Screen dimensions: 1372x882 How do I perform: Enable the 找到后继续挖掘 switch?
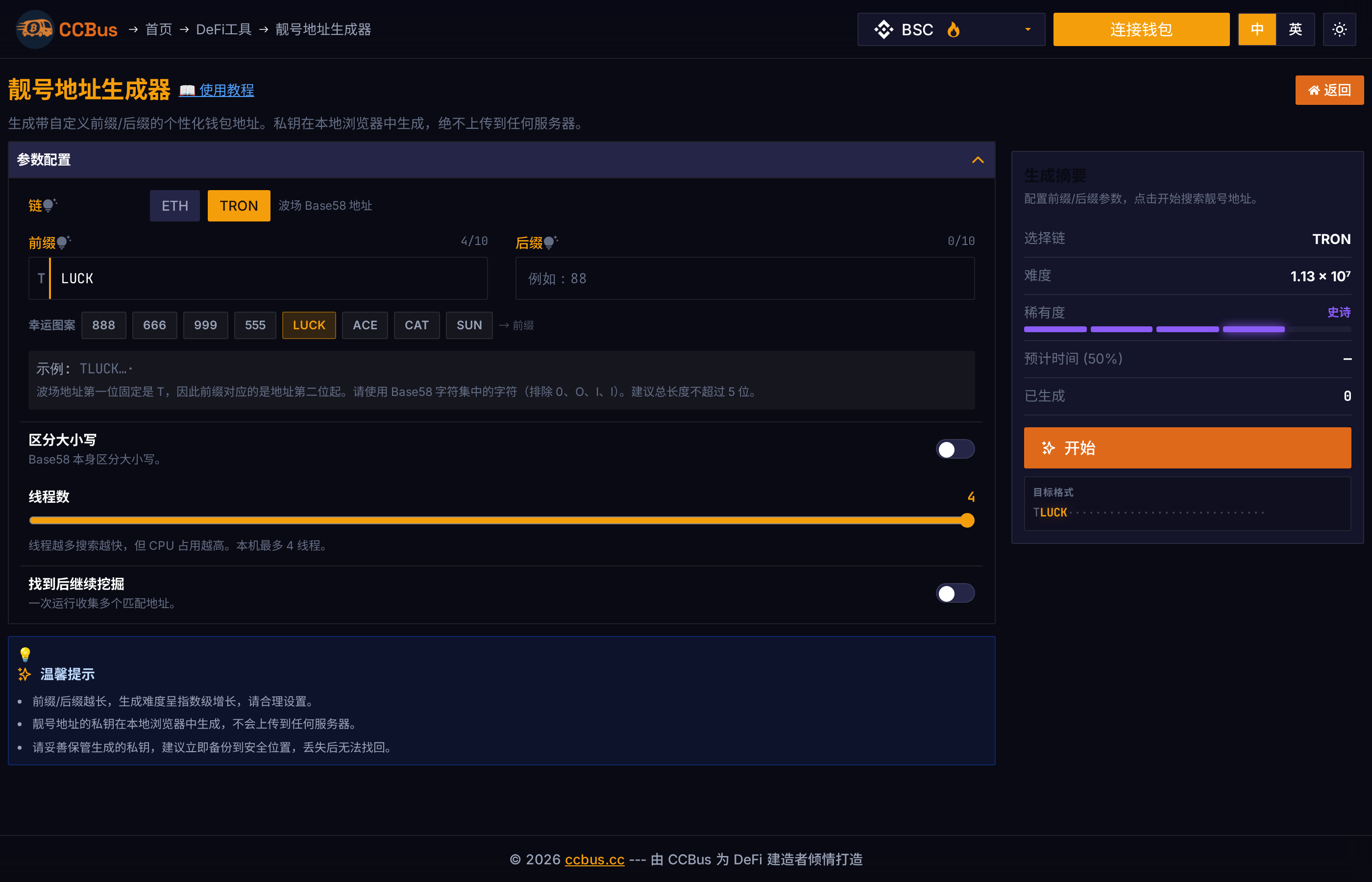tap(955, 593)
